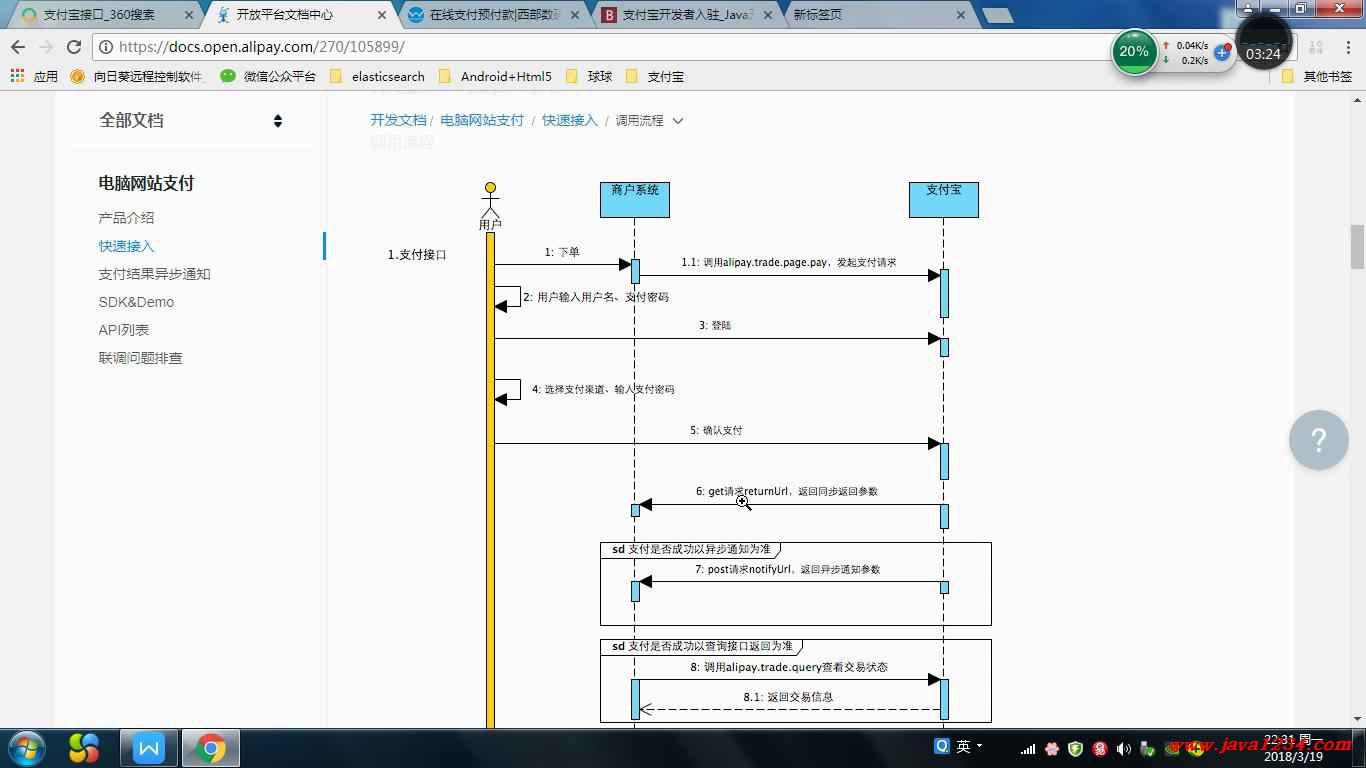The width and height of the screenshot is (1366, 768).
Task: Click the page vertical scrollbar thumb
Action: (x=1357, y=246)
